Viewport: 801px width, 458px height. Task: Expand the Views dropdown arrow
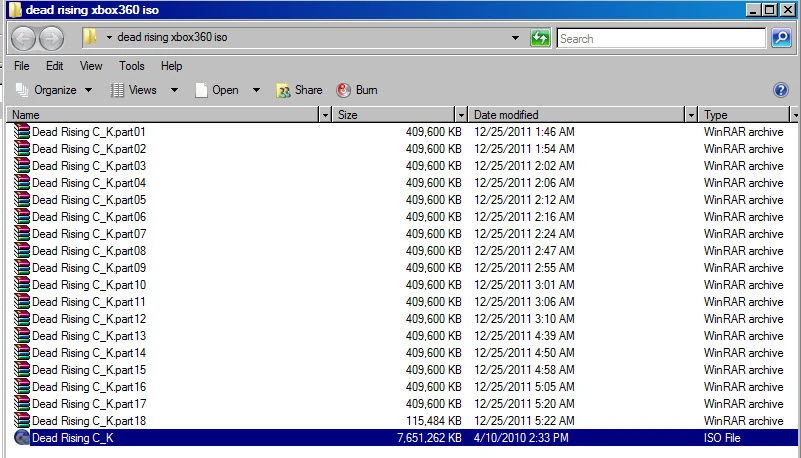tap(174, 90)
